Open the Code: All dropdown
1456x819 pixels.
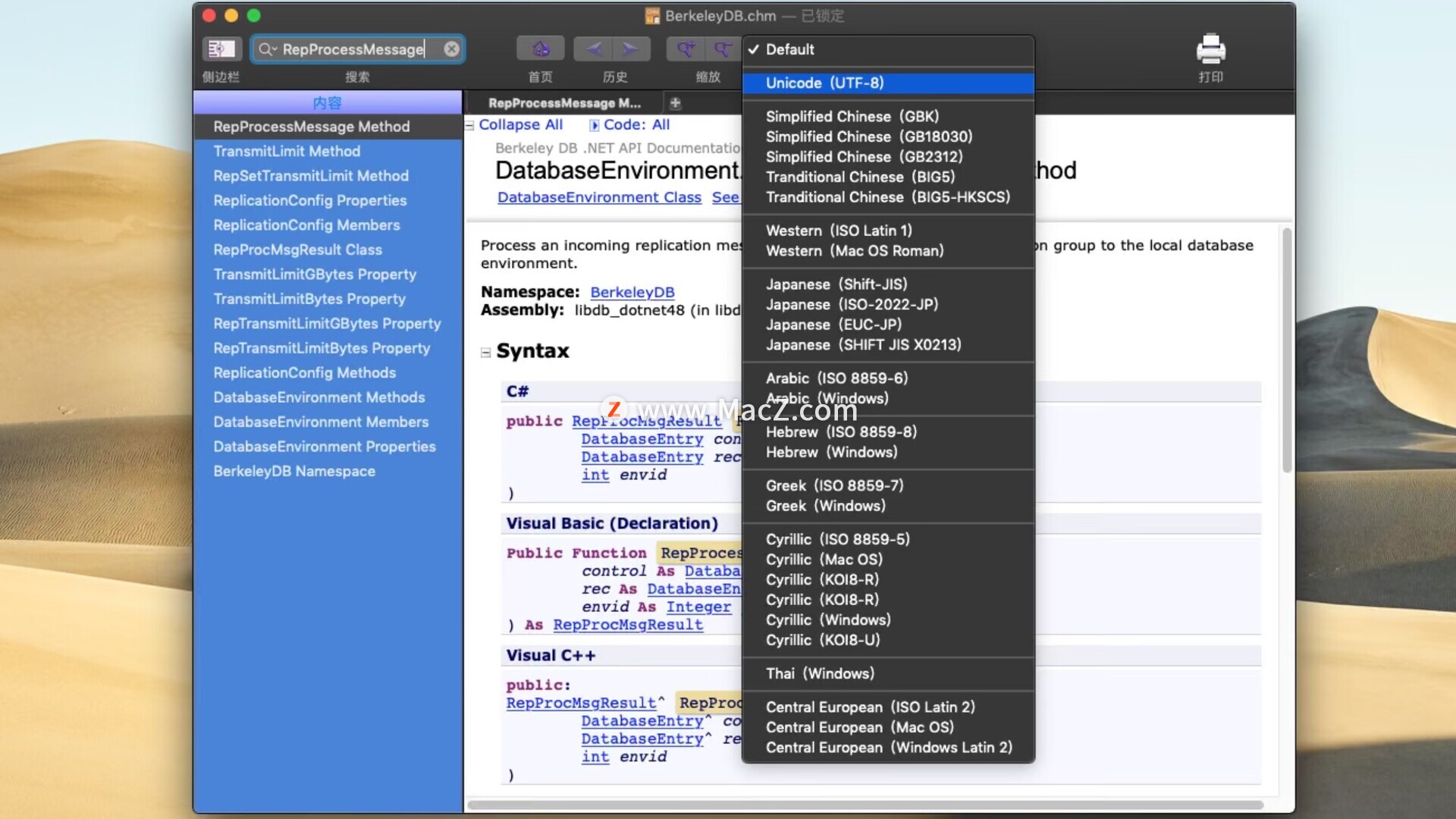pyautogui.click(x=629, y=124)
